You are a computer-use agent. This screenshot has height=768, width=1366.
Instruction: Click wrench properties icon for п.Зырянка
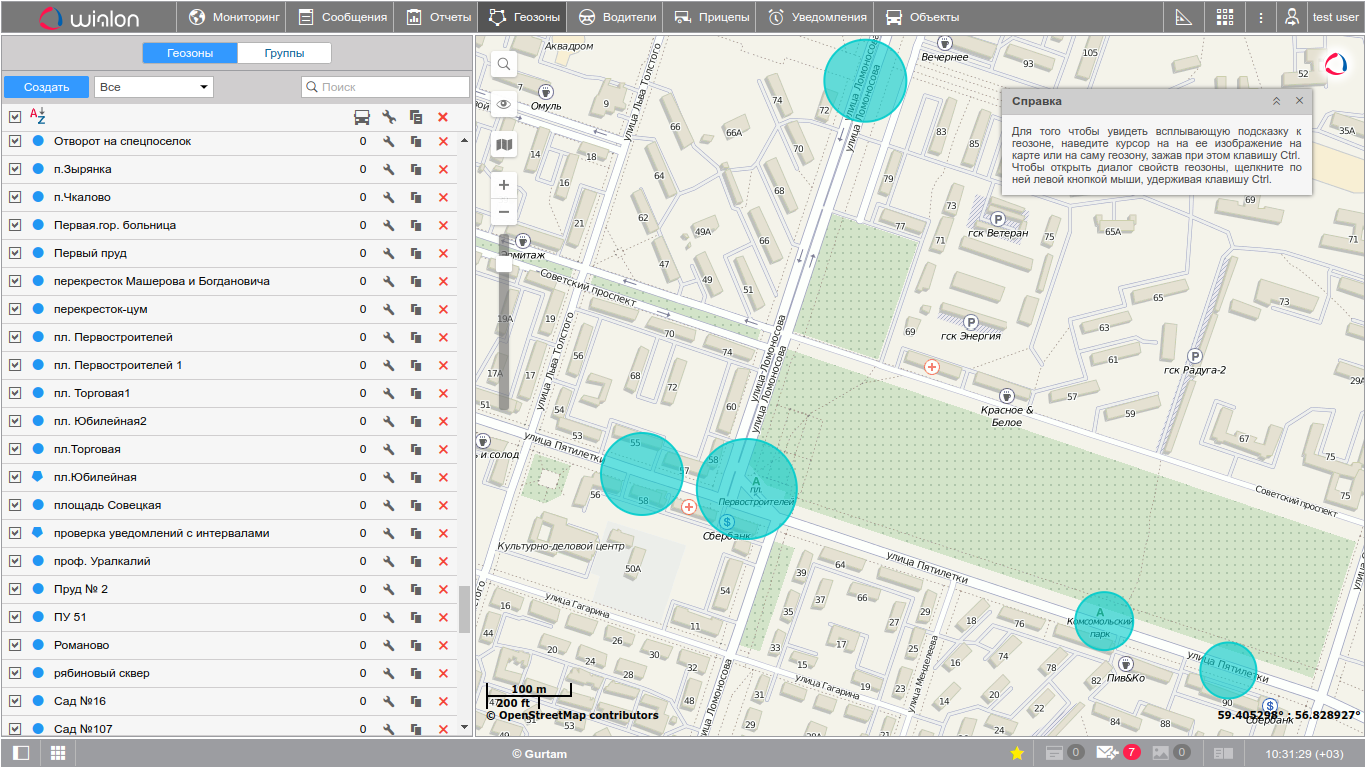pos(389,170)
